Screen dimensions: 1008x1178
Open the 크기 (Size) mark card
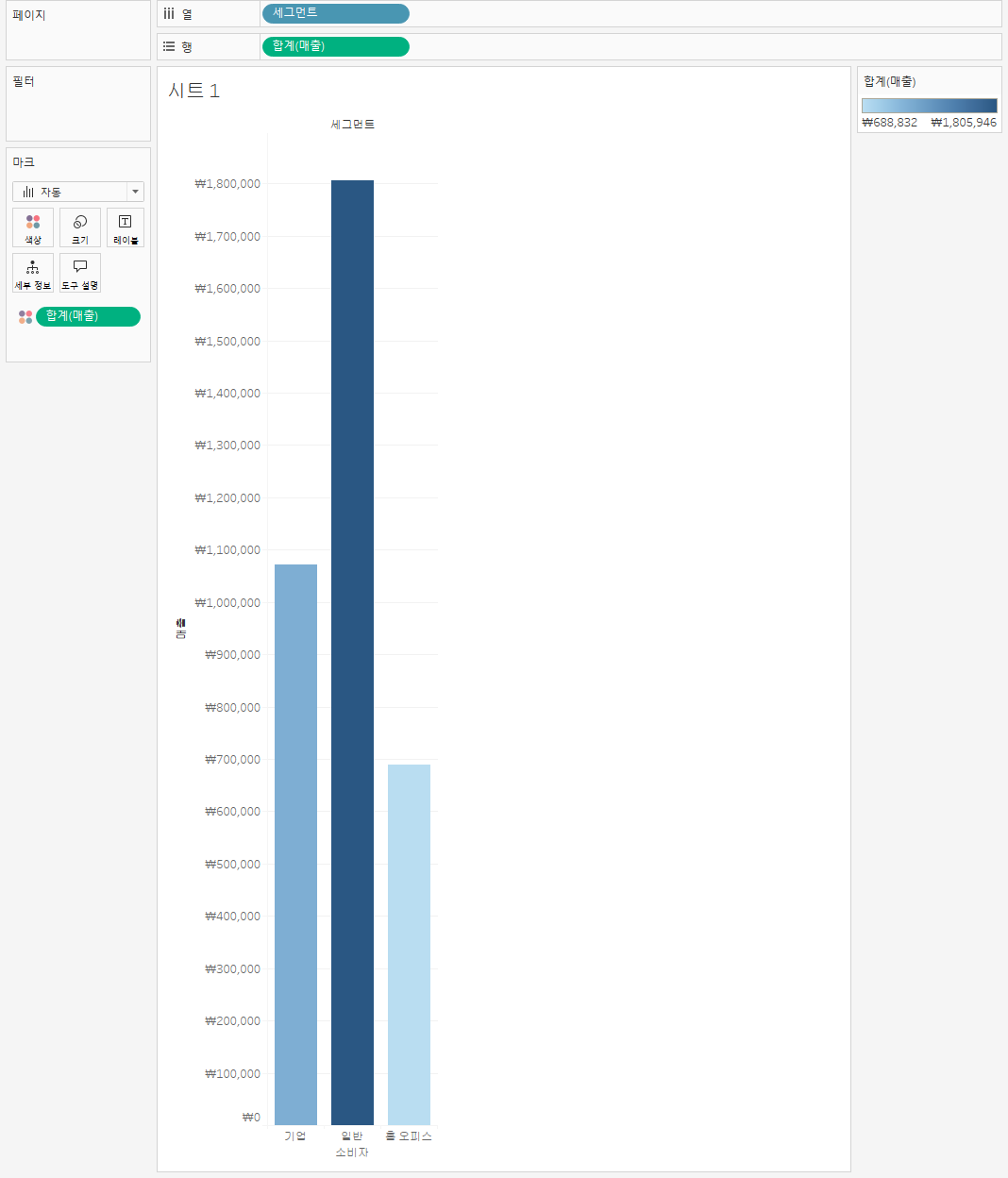point(80,227)
